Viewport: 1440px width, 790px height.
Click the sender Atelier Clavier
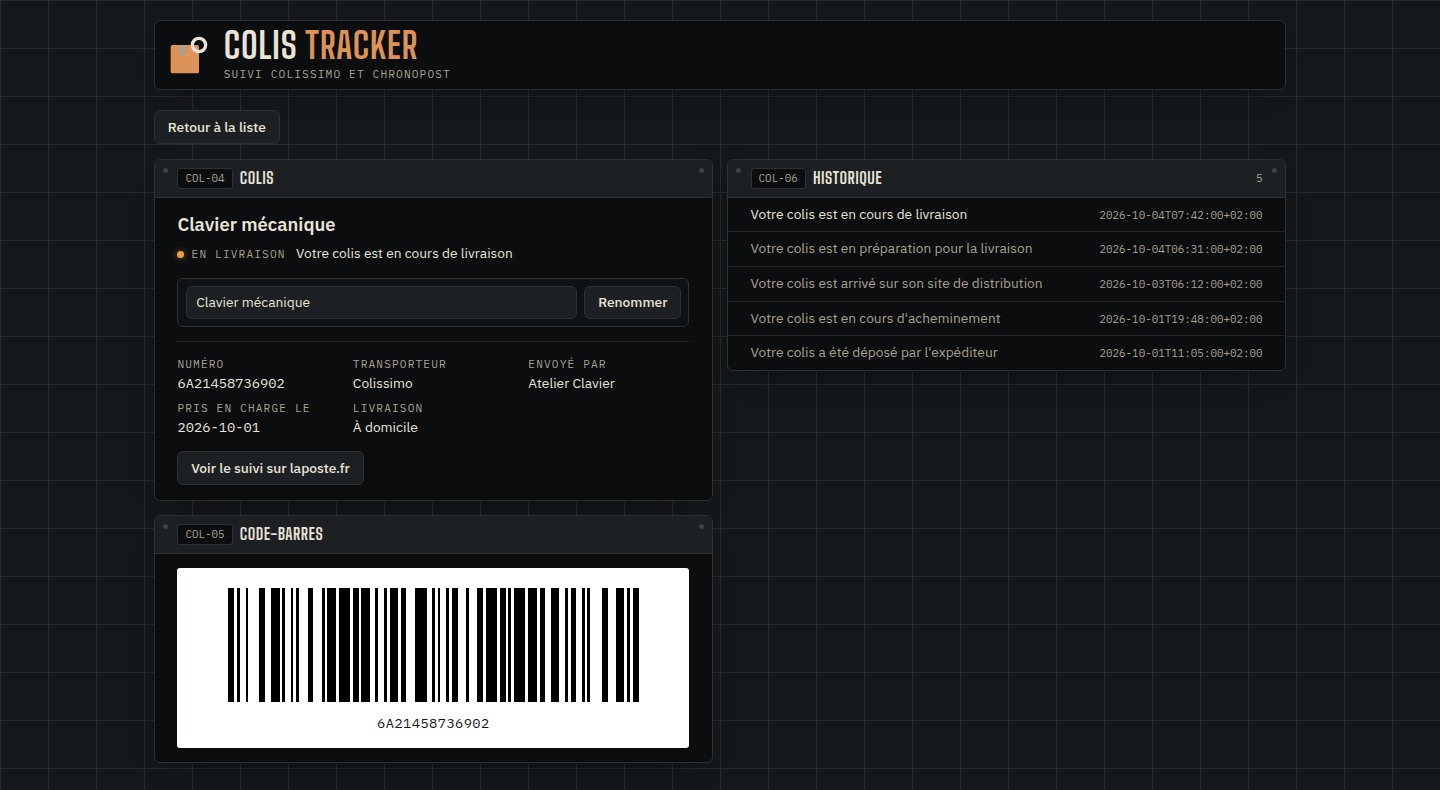[x=571, y=384]
